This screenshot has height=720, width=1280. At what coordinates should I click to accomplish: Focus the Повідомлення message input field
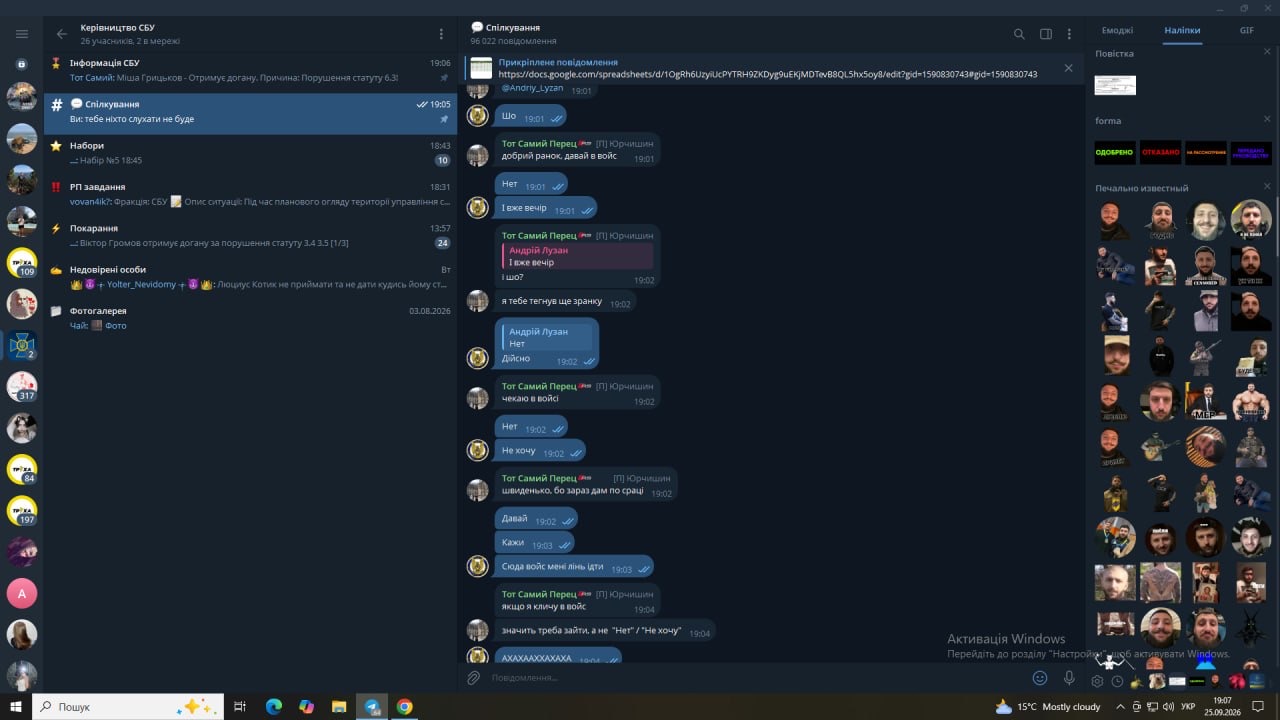pyautogui.click(x=755, y=678)
